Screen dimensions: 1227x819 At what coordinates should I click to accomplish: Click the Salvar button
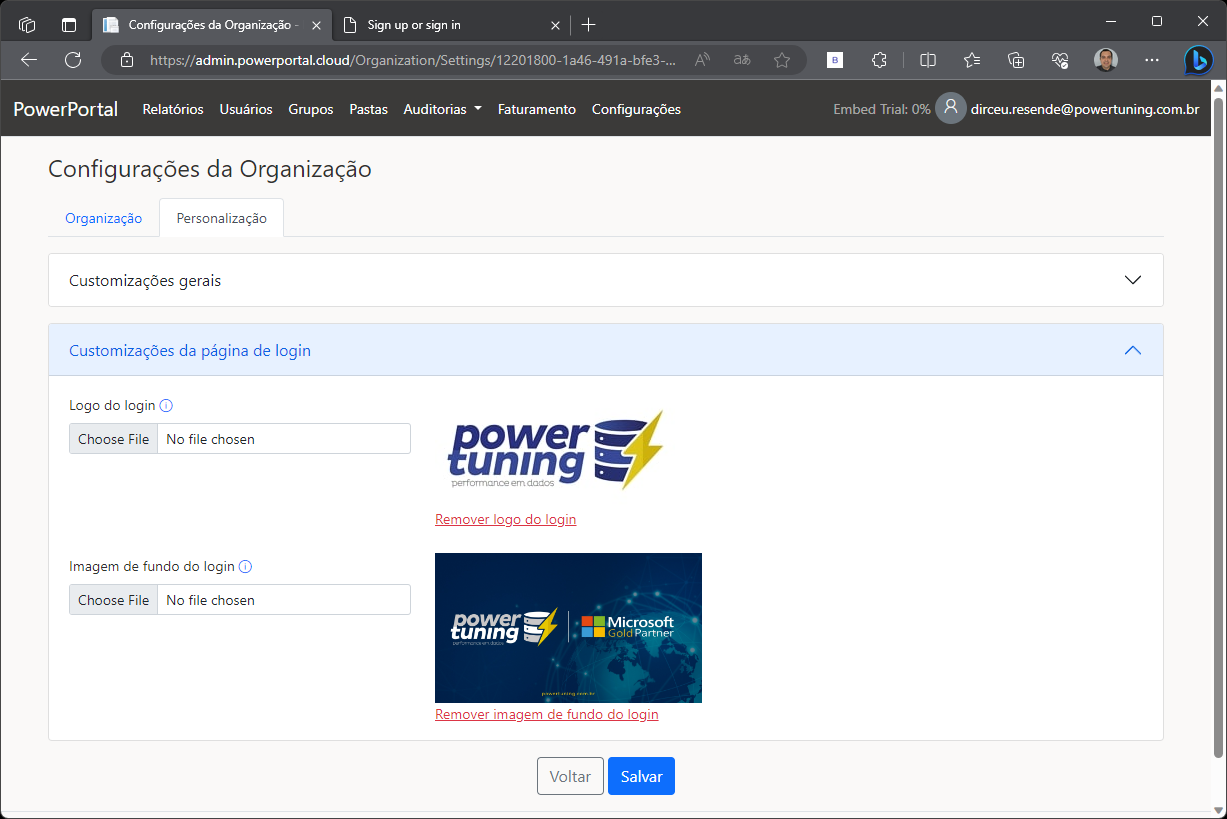coord(641,776)
